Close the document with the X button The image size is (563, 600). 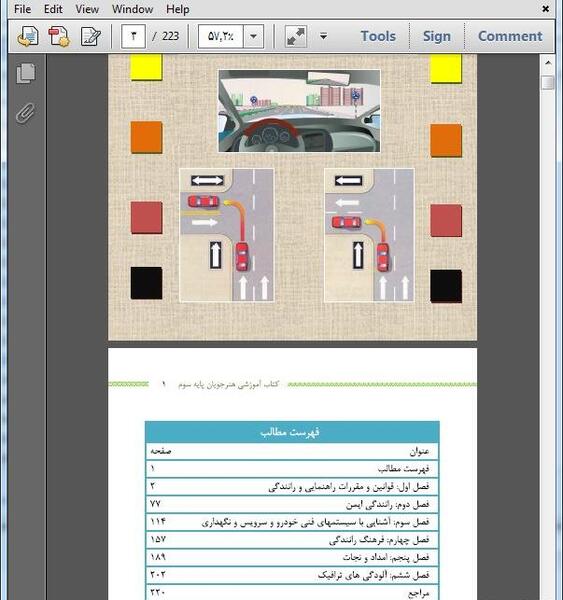tap(546, 9)
